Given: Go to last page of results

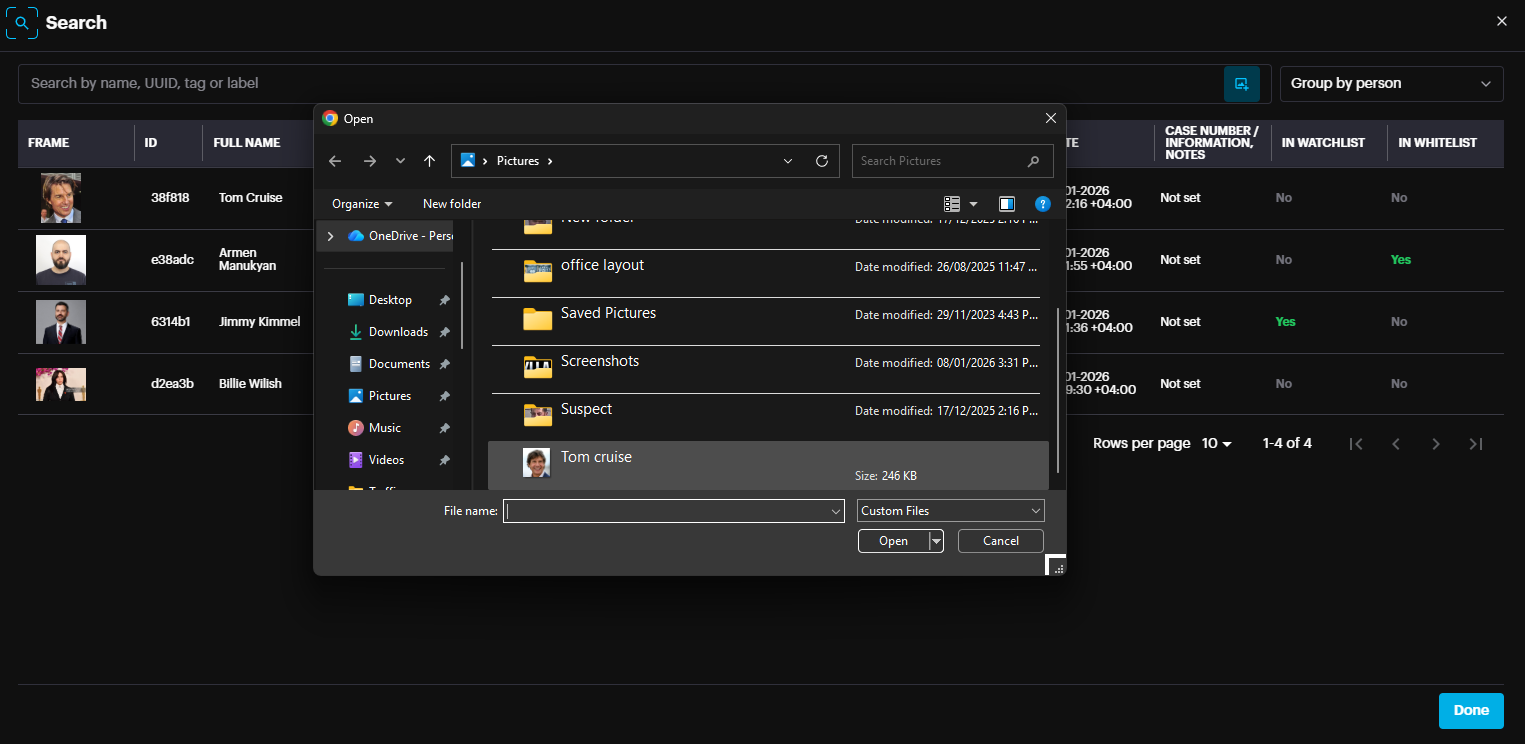Looking at the screenshot, I should click(x=1475, y=444).
